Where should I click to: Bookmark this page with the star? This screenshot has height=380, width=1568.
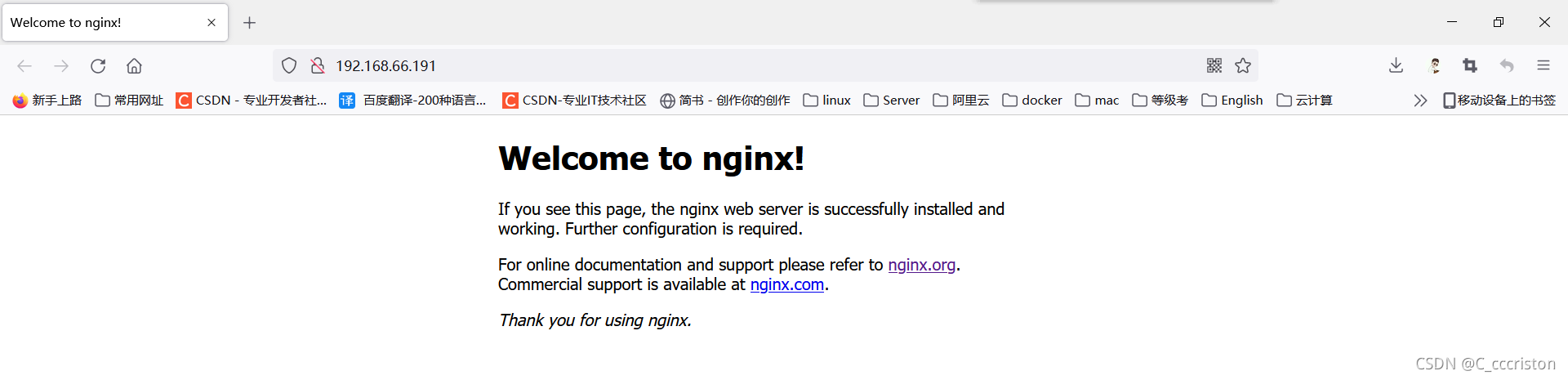click(1243, 65)
